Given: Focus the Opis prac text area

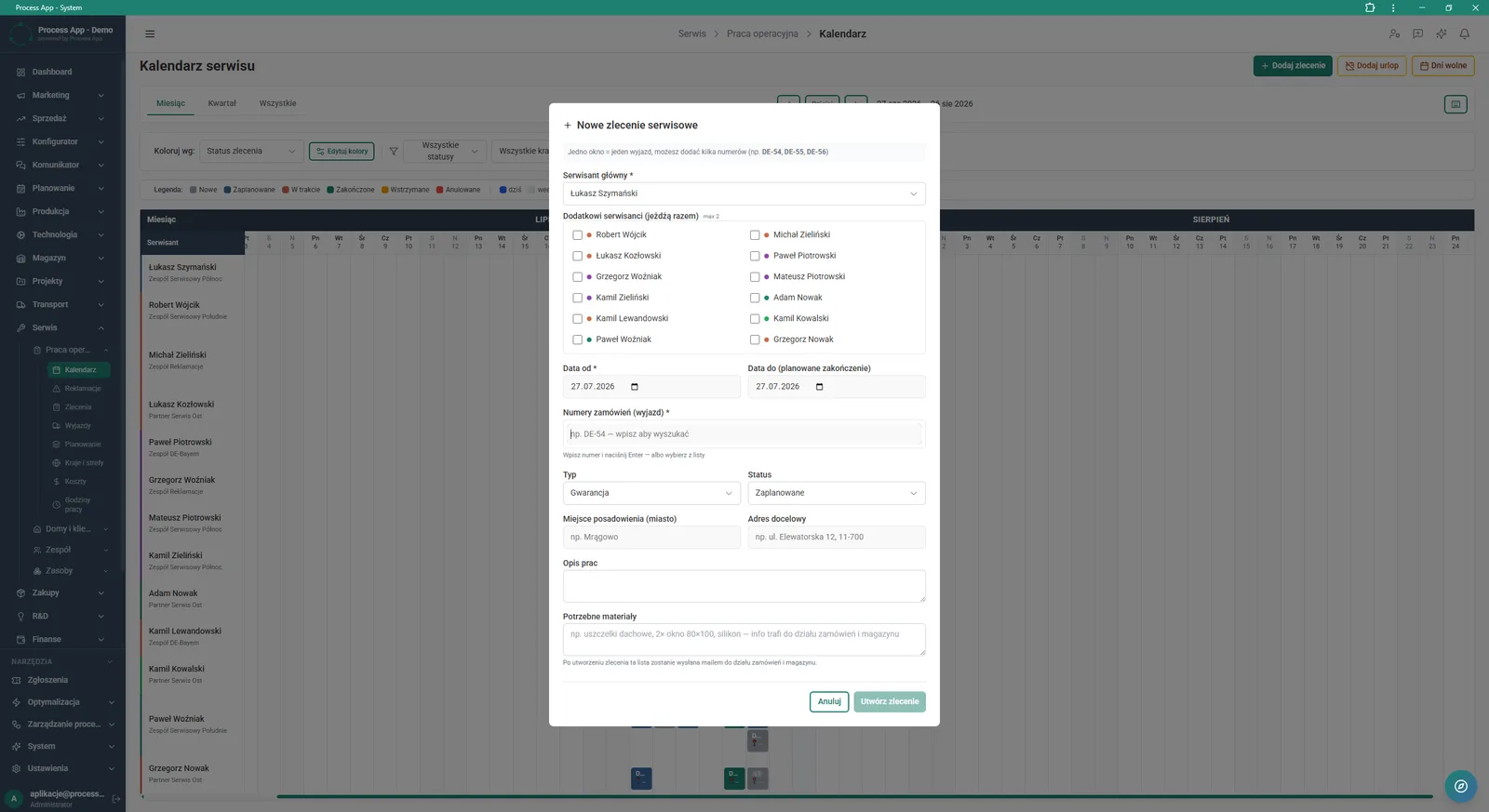Looking at the screenshot, I should coord(744,586).
